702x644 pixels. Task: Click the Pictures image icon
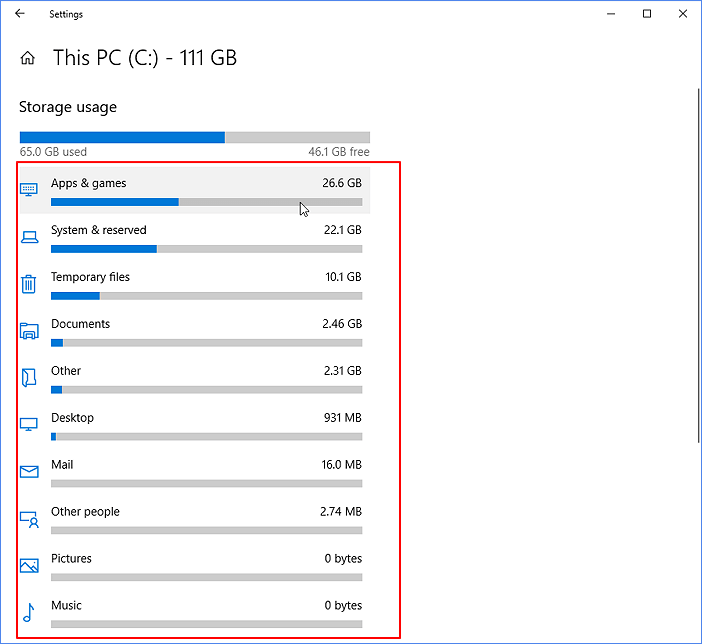pyautogui.click(x=29, y=566)
